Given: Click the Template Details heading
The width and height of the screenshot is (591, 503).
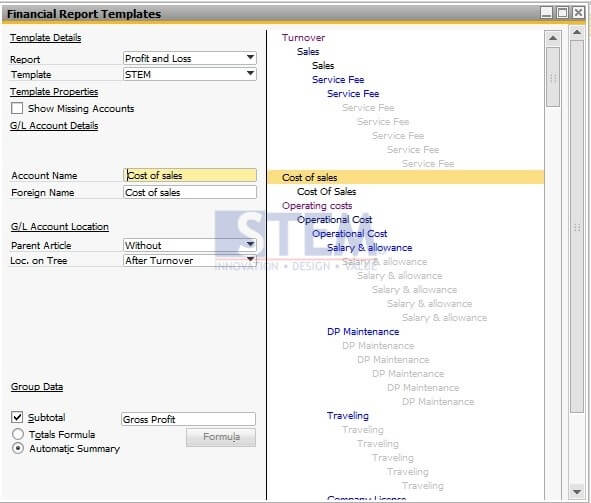Looking at the screenshot, I should tap(45, 38).
